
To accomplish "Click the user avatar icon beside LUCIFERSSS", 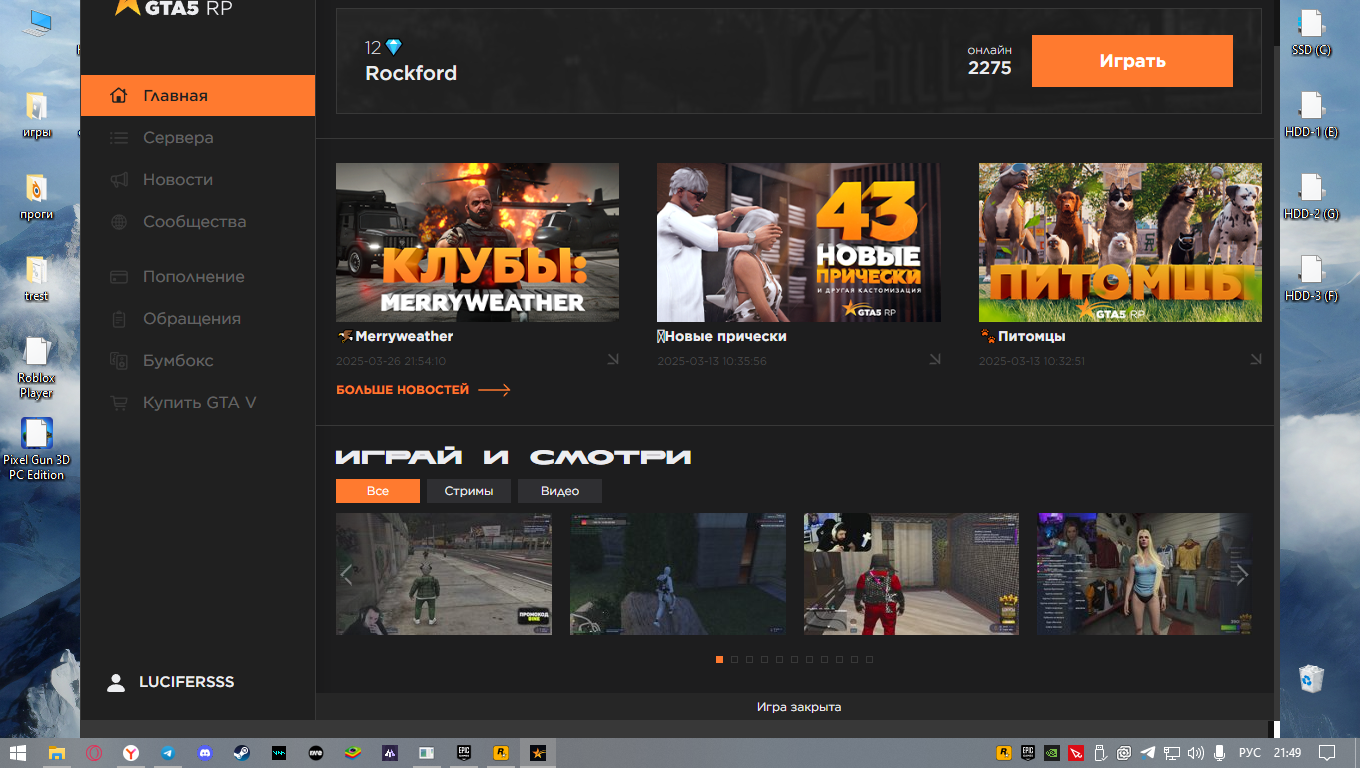I will pyautogui.click(x=116, y=682).
